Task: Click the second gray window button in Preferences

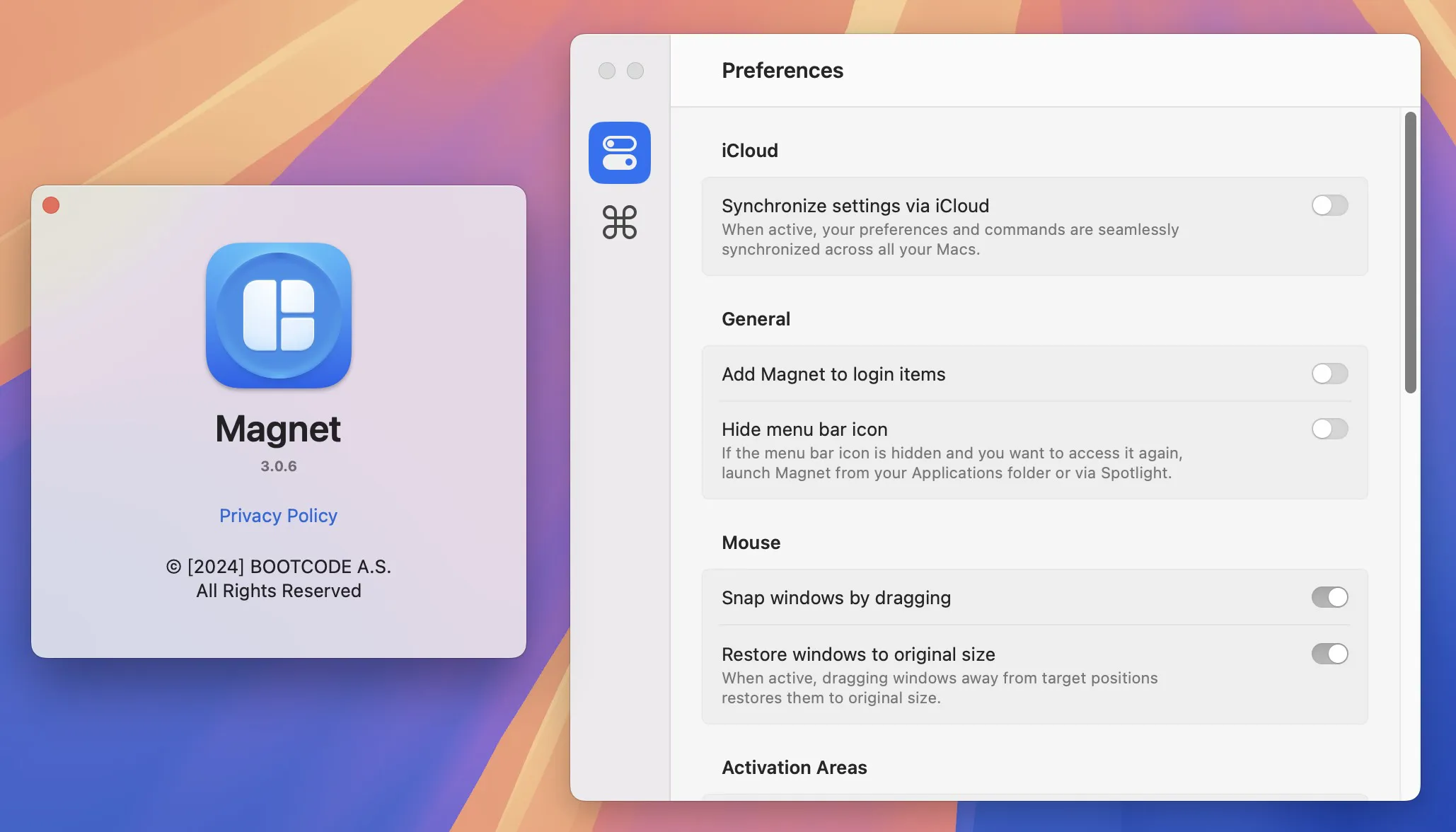Action: [635, 71]
